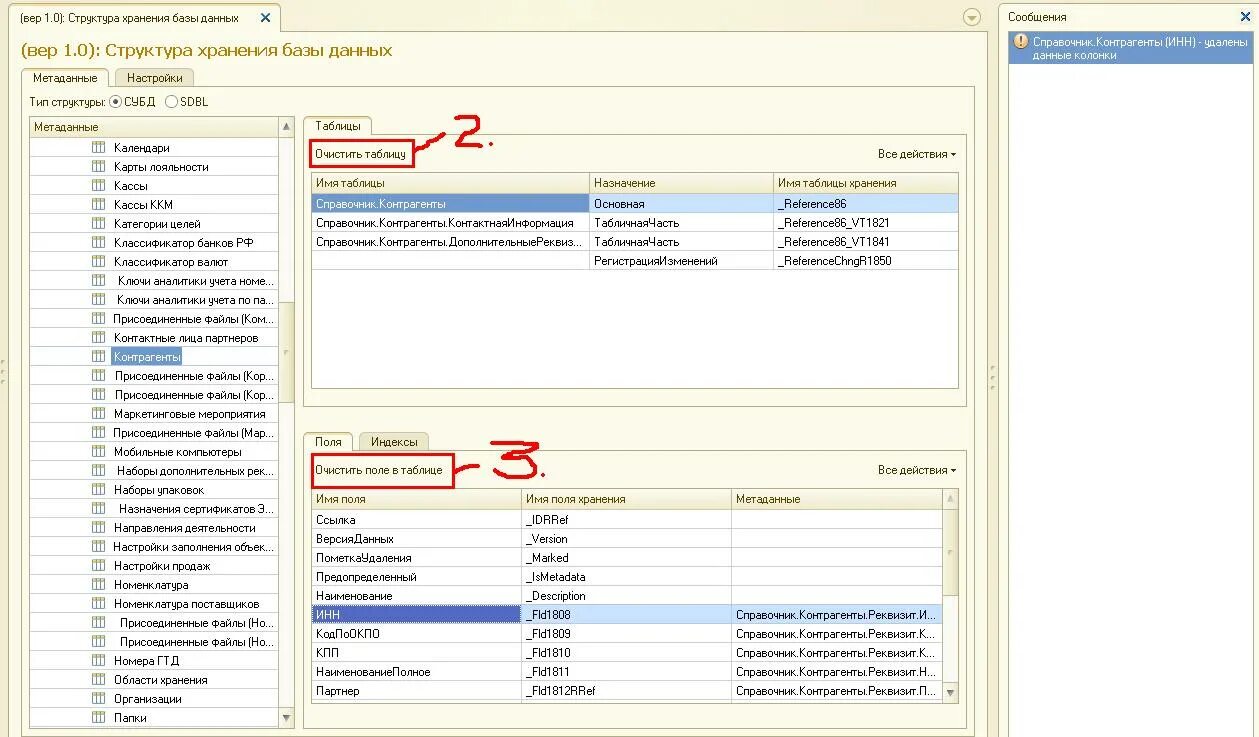The height and width of the screenshot is (737, 1259).
Task: Switch to the Настройки tab
Action: [154, 77]
